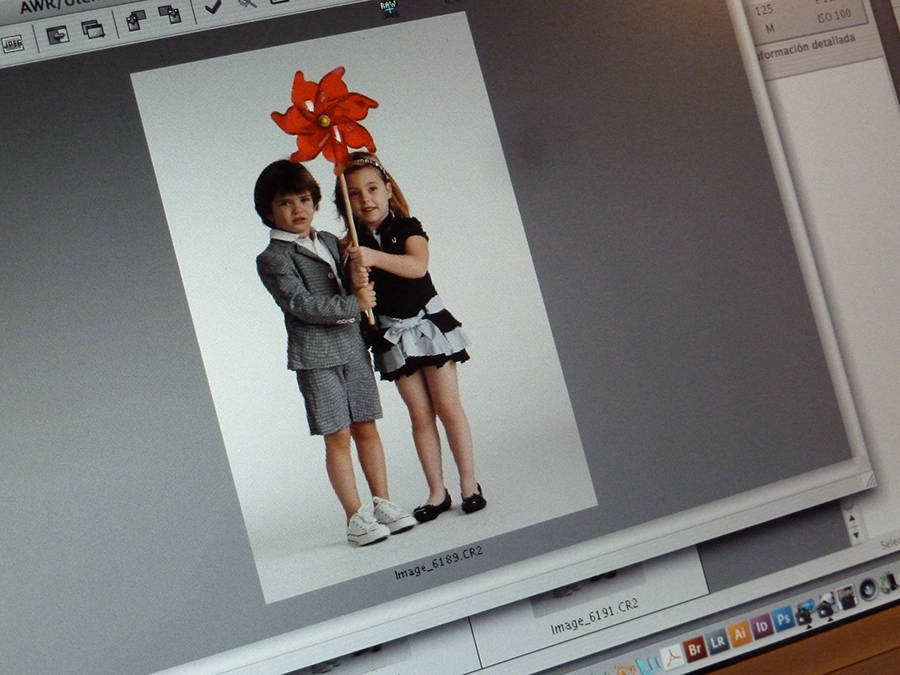The image size is (900, 675).
Task: Click the first camera icon in the dock
Action: [804, 612]
